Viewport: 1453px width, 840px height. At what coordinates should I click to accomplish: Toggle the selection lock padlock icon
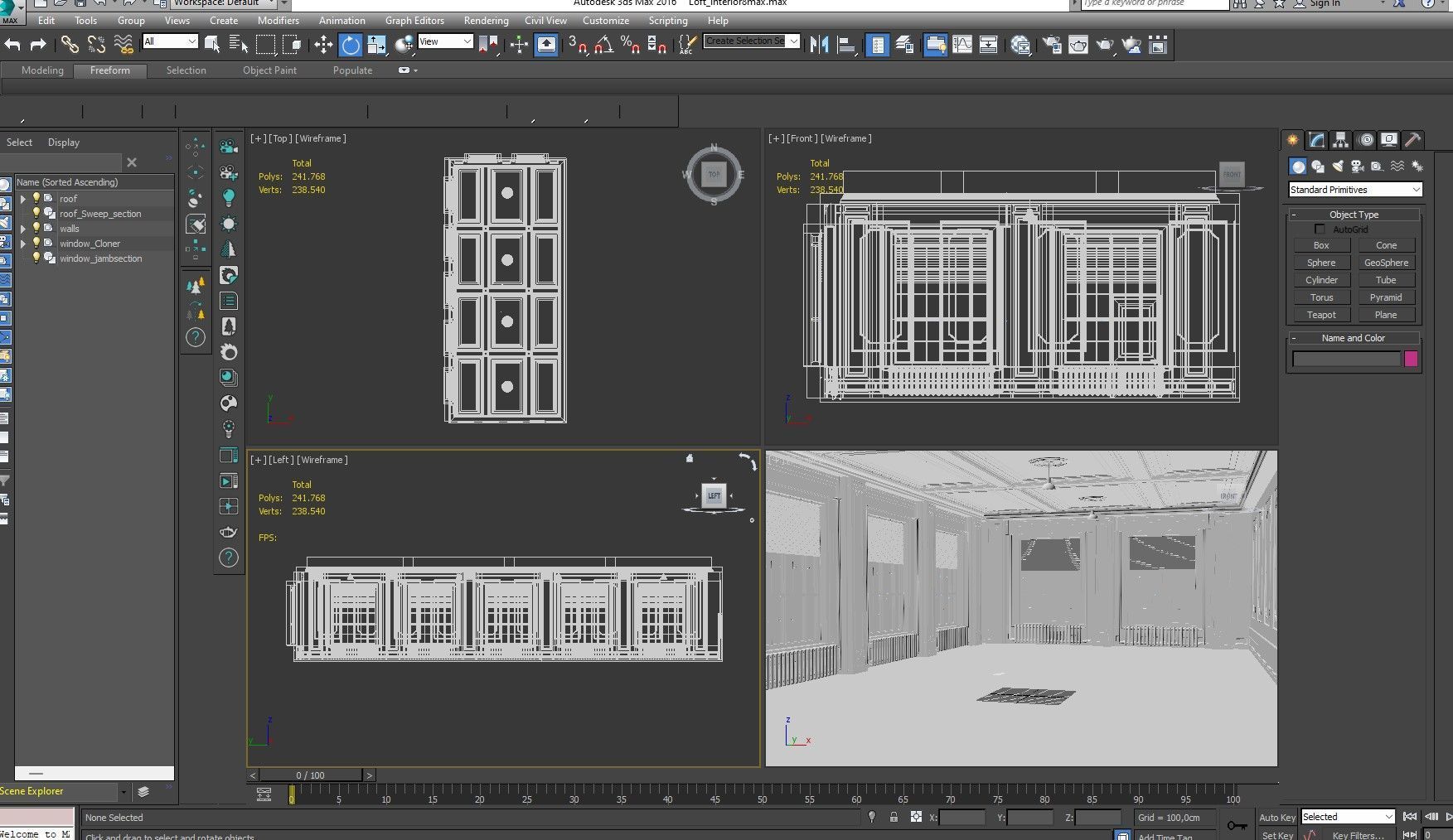(894, 817)
